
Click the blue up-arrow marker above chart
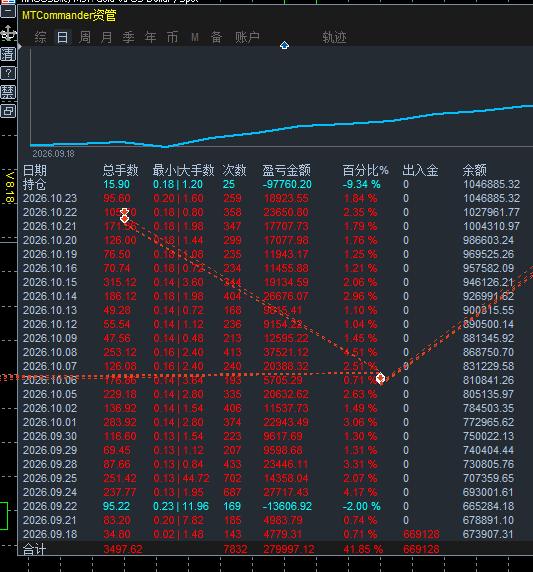pyautogui.click(x=284, y=45)
